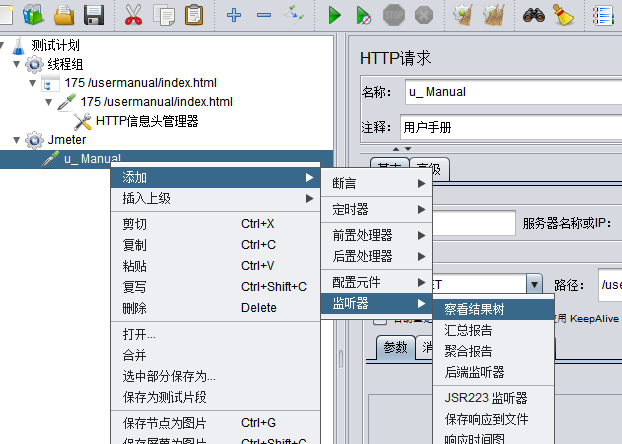Choose 复写 from context menu
Image resolution: width=622 pixels, height=444 pixels.
tap(215, 286)
